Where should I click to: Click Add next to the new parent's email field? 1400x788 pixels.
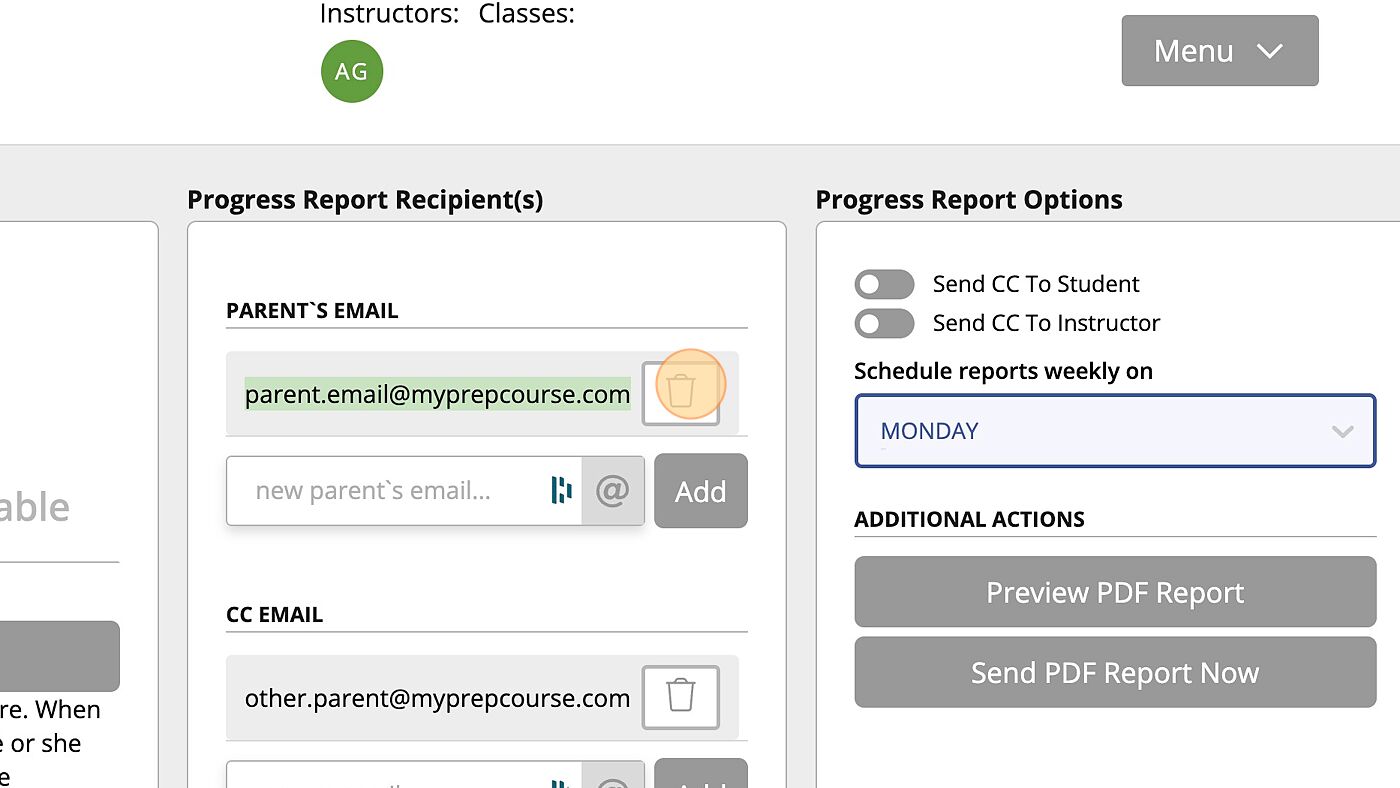pyautogui.click(x=701, y=490)
